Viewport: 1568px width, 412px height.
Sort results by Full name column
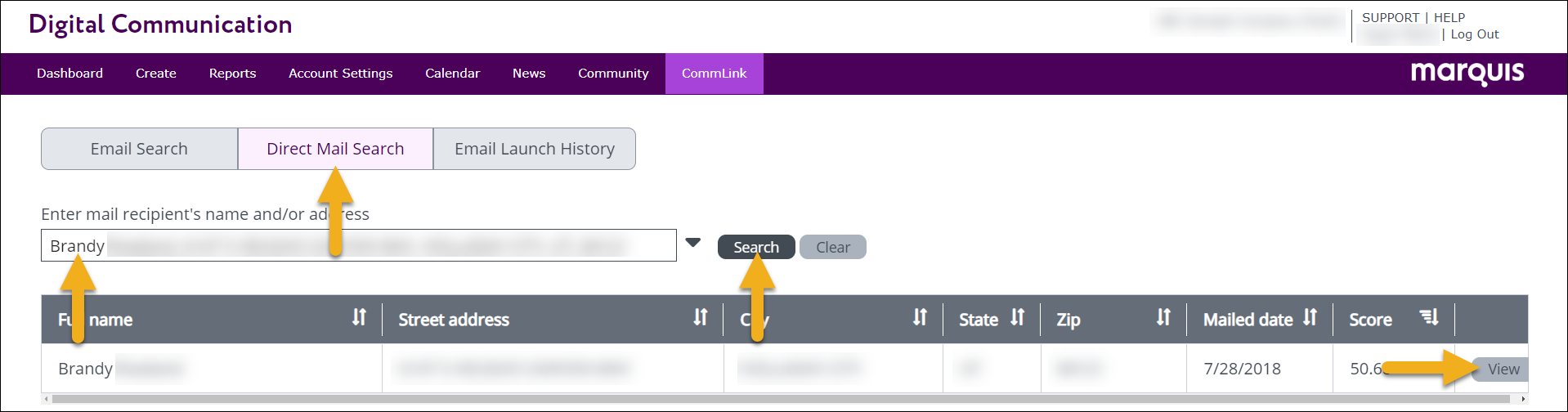(359, 318)
